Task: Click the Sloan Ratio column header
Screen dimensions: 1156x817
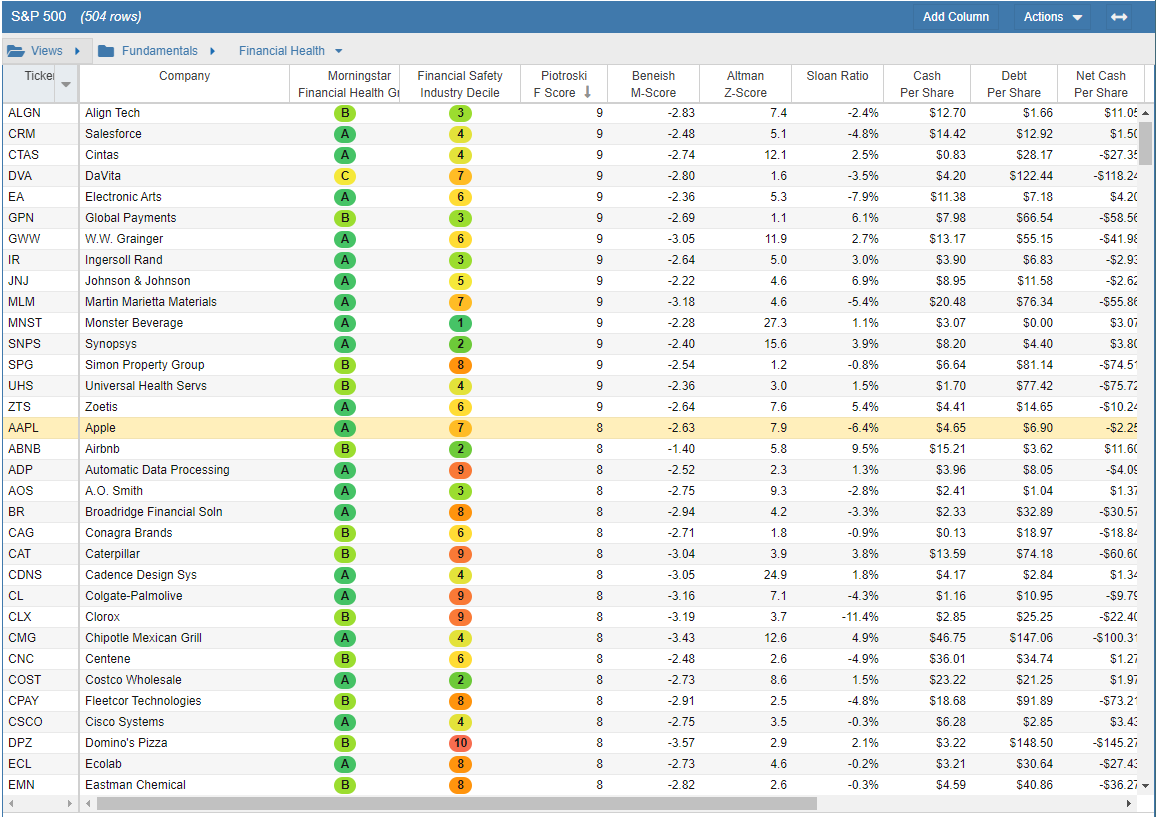Action: coord(837,76)
